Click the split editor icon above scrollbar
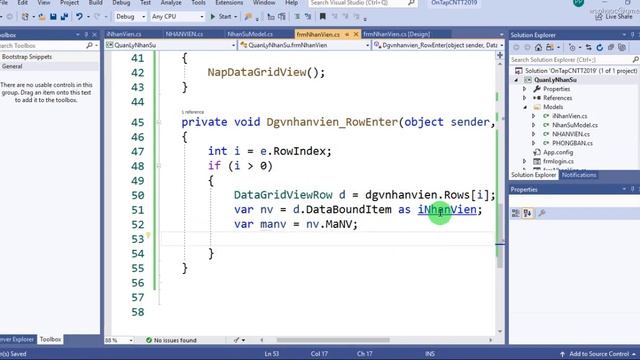The width and height of the screenshot is (640, 360). click(x=500, y=55)
